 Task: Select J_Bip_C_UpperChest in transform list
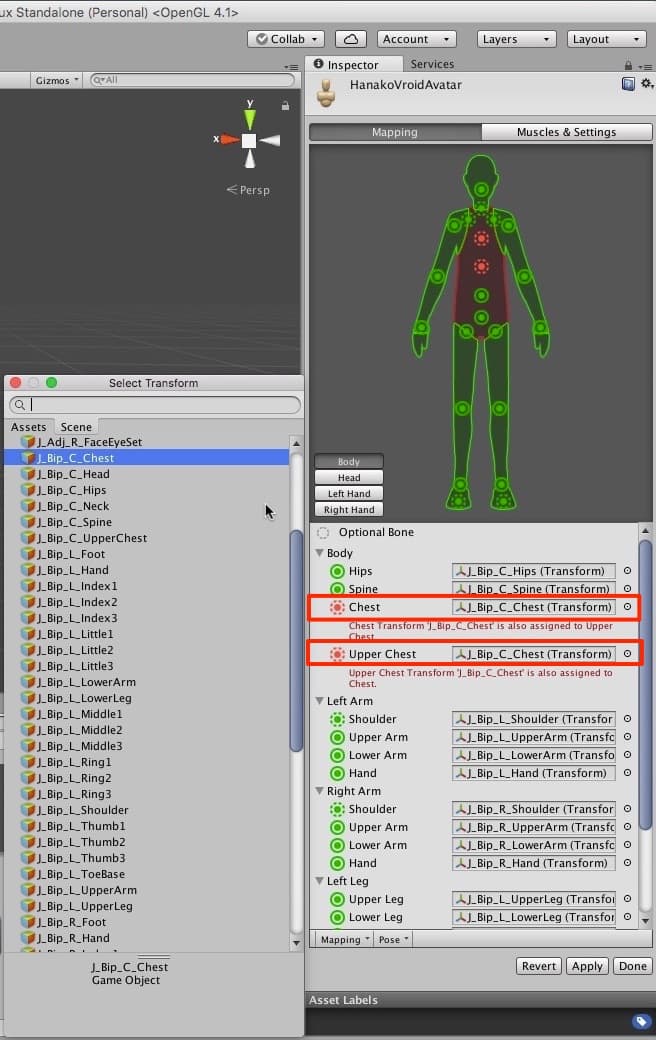click(92, 538)
